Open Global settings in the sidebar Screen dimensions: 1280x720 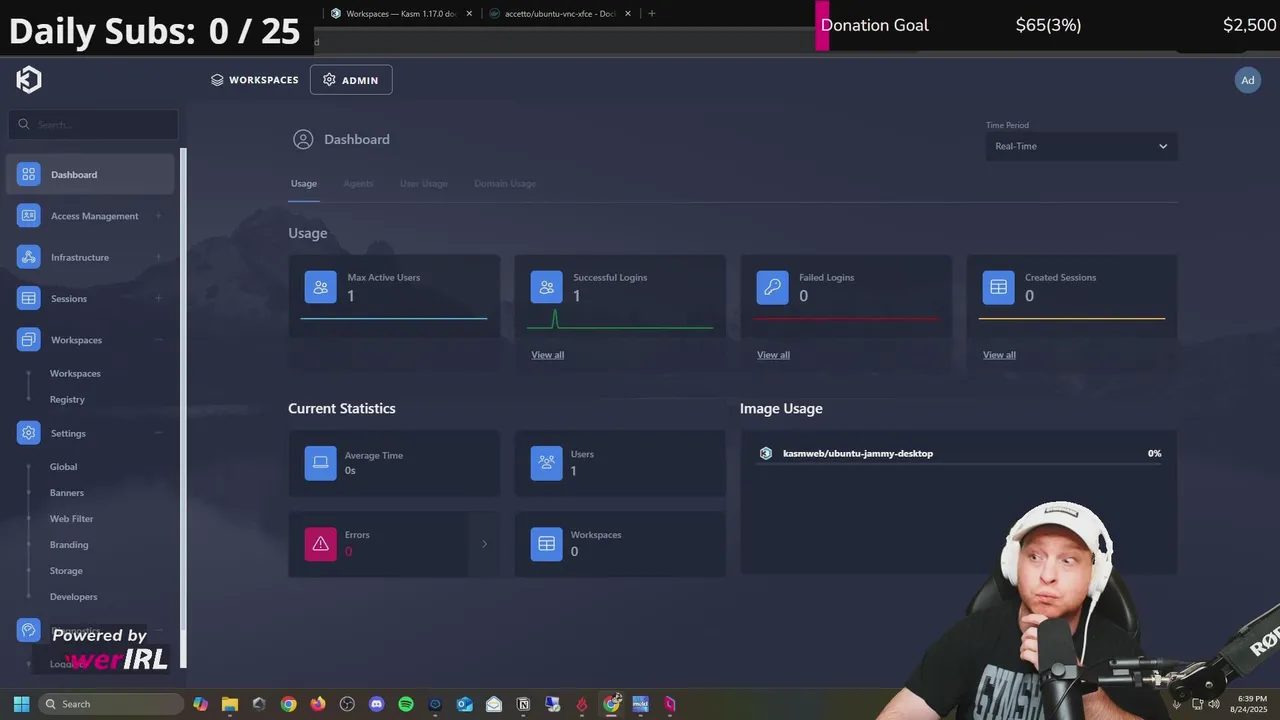pos(63,467)
